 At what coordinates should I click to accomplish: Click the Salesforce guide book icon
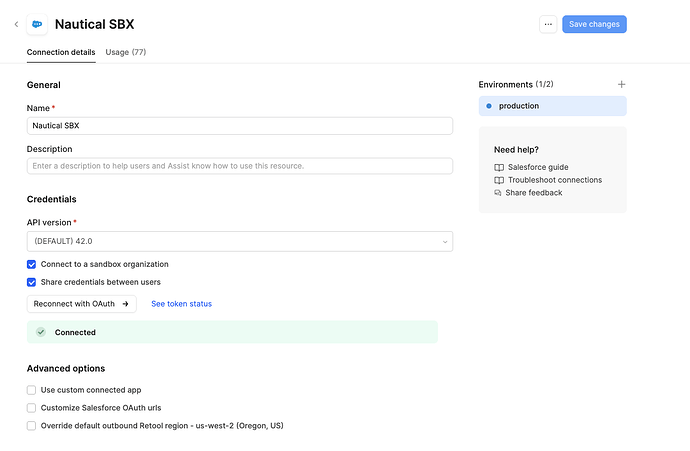click(x=499, y=167)
